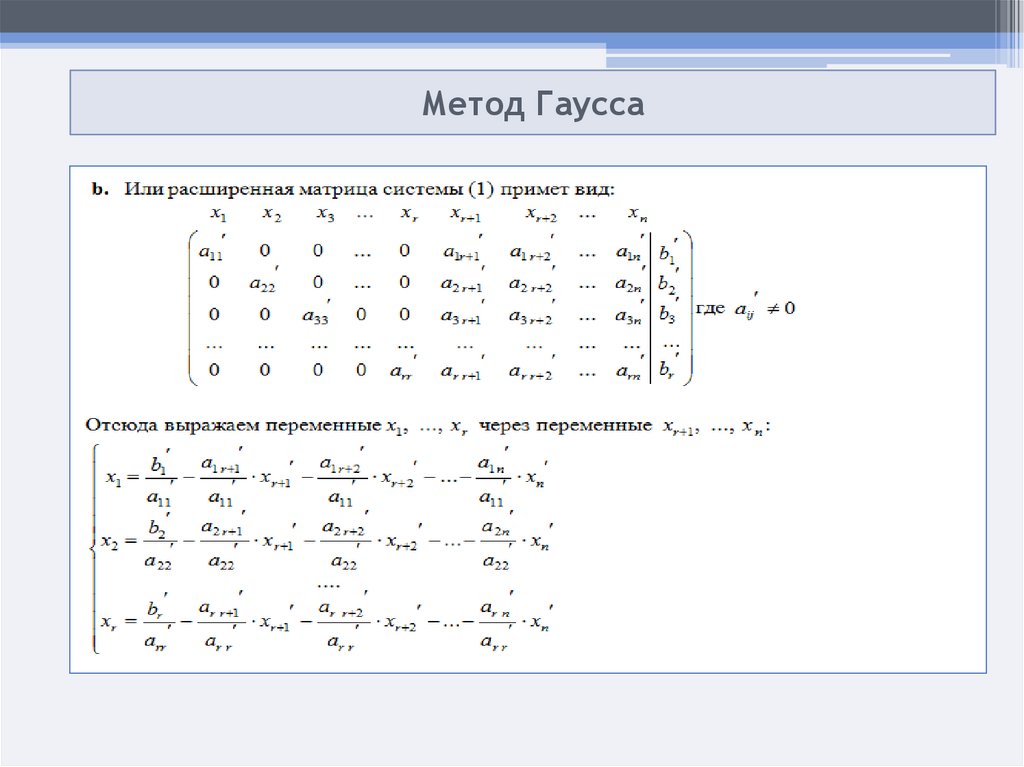Select the br/arr fraction in last equation
Image resolution: width=1024 pixels, height=767 pixels.
pos(158,624)
